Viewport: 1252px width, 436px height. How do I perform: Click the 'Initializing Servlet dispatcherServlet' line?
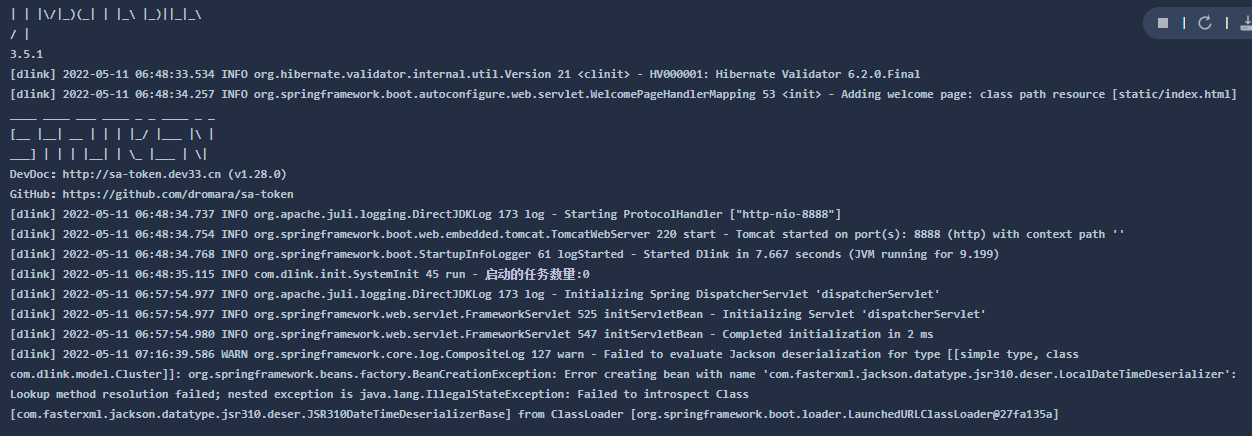coord(498,314)
